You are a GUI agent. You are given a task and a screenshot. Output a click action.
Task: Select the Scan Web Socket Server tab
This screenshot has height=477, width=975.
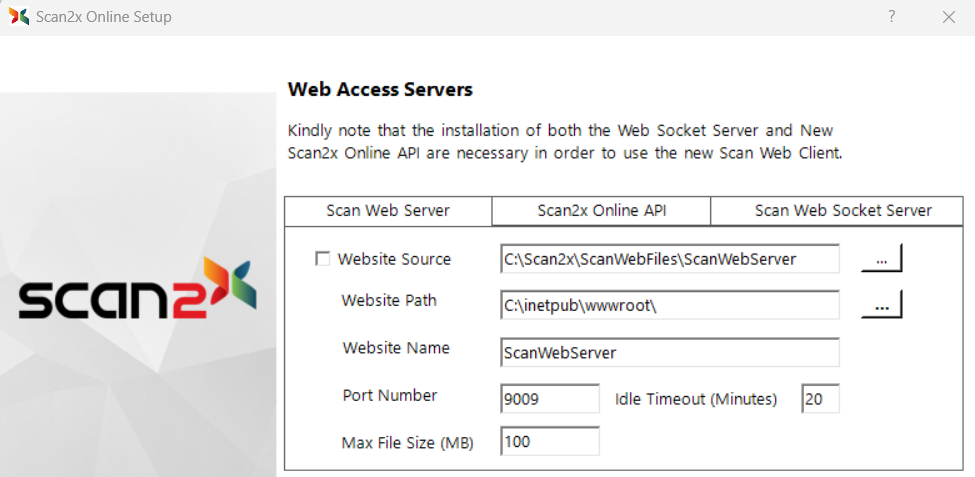tap(842, 211)
